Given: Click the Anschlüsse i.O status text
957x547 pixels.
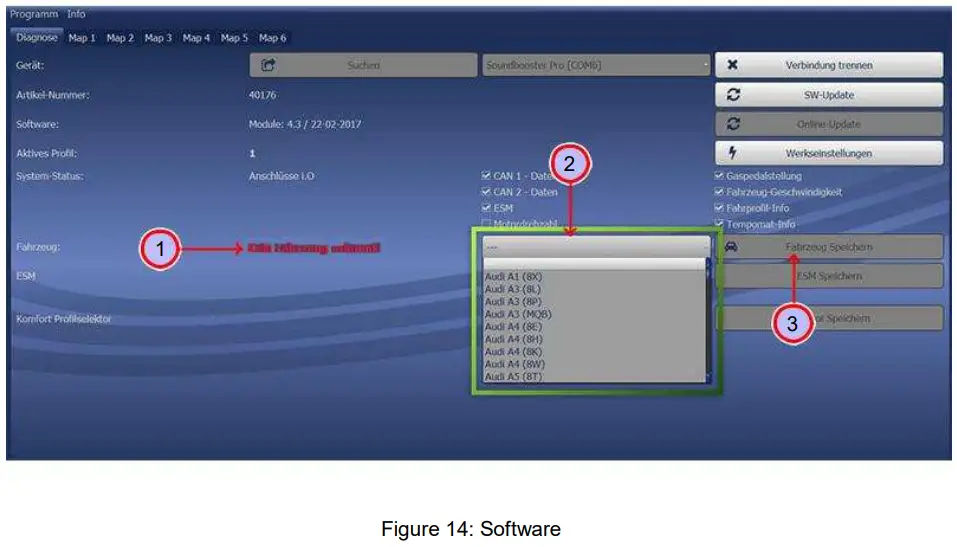Looking at the screenshot, I should point(281,176).
